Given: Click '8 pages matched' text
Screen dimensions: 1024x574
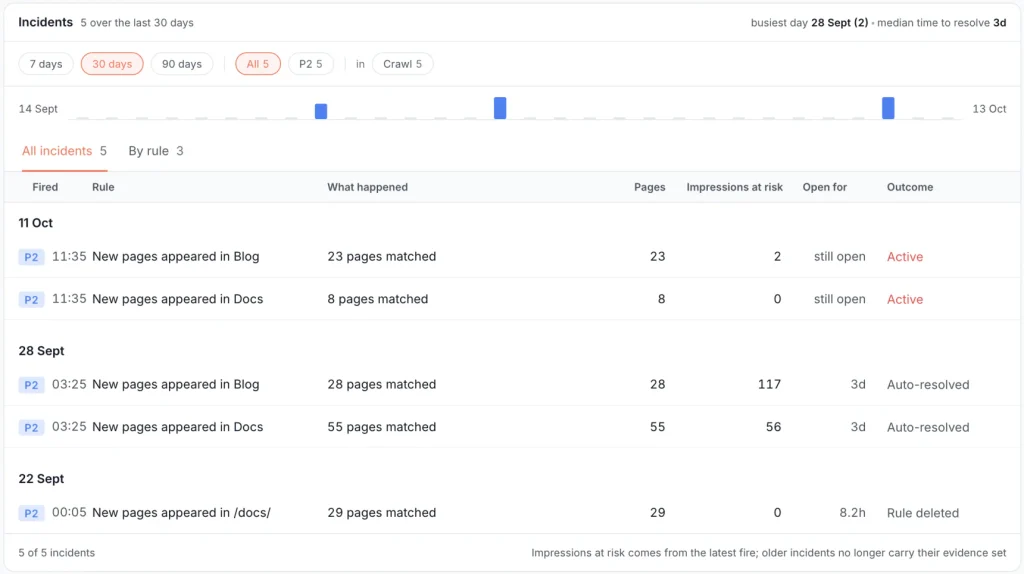Looking at the screenshot, I should (377, 299).
